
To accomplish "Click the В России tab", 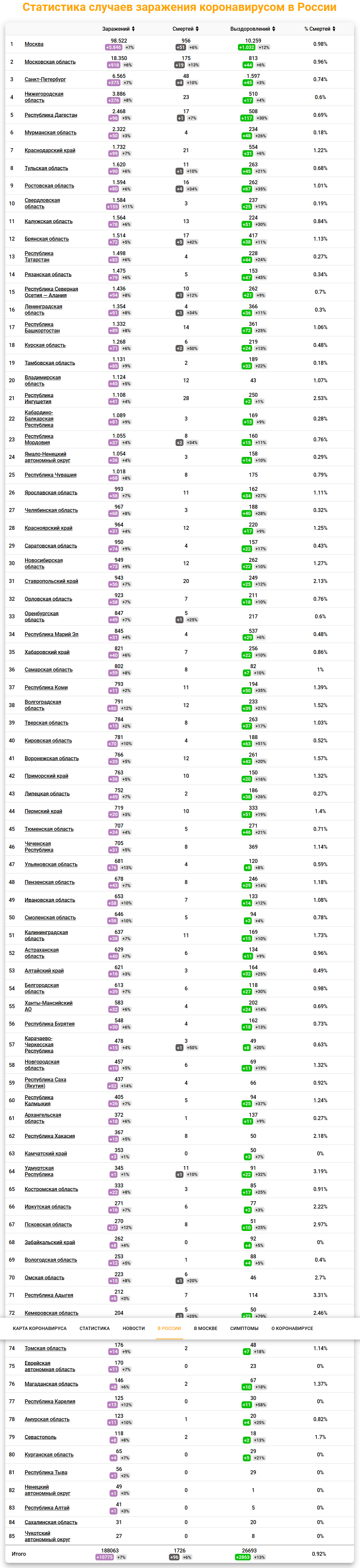I will pyautogui.click(x=169, y=1328).
